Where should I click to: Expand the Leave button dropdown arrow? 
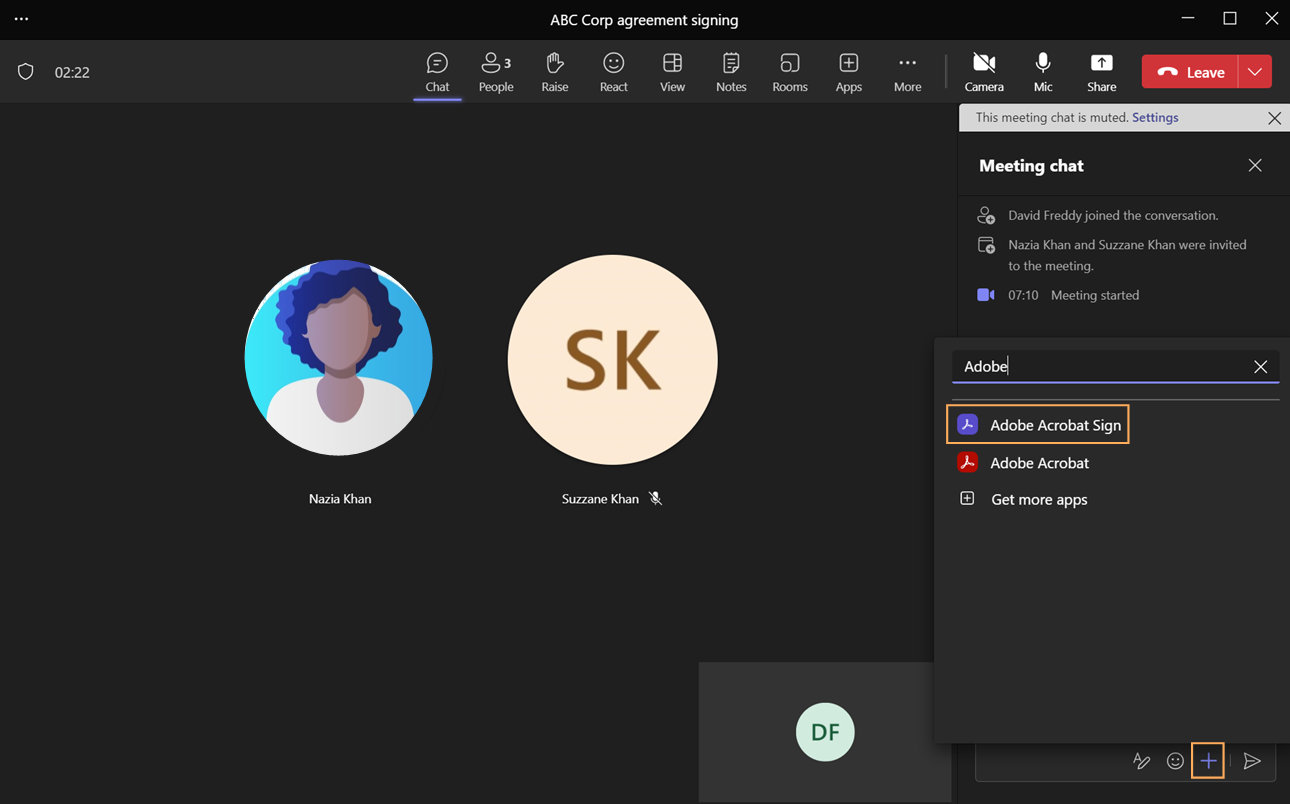(x=1256, y=71)
